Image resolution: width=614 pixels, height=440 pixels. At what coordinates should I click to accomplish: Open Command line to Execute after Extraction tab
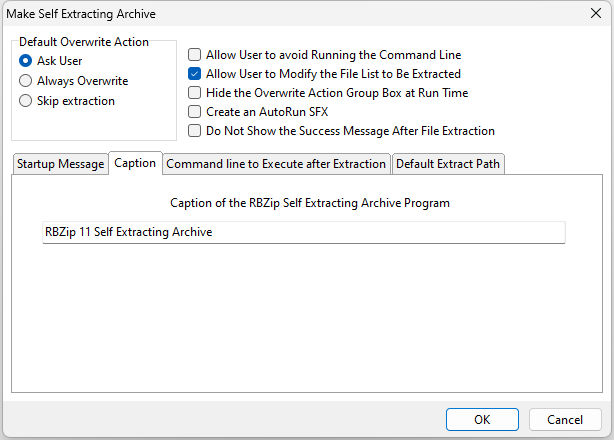click(276, 164)
